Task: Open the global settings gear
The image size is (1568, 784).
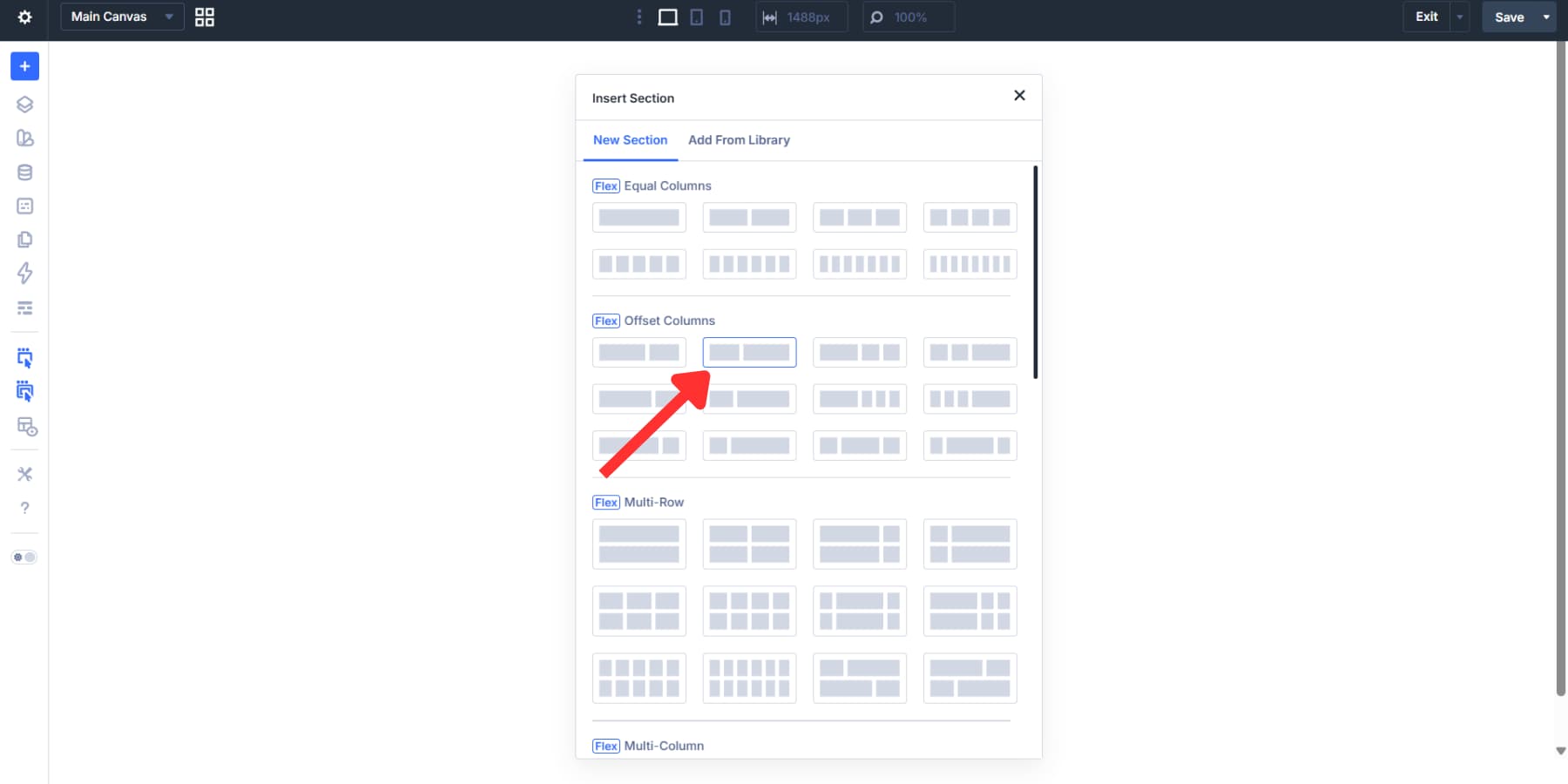Action: [24, 17]
